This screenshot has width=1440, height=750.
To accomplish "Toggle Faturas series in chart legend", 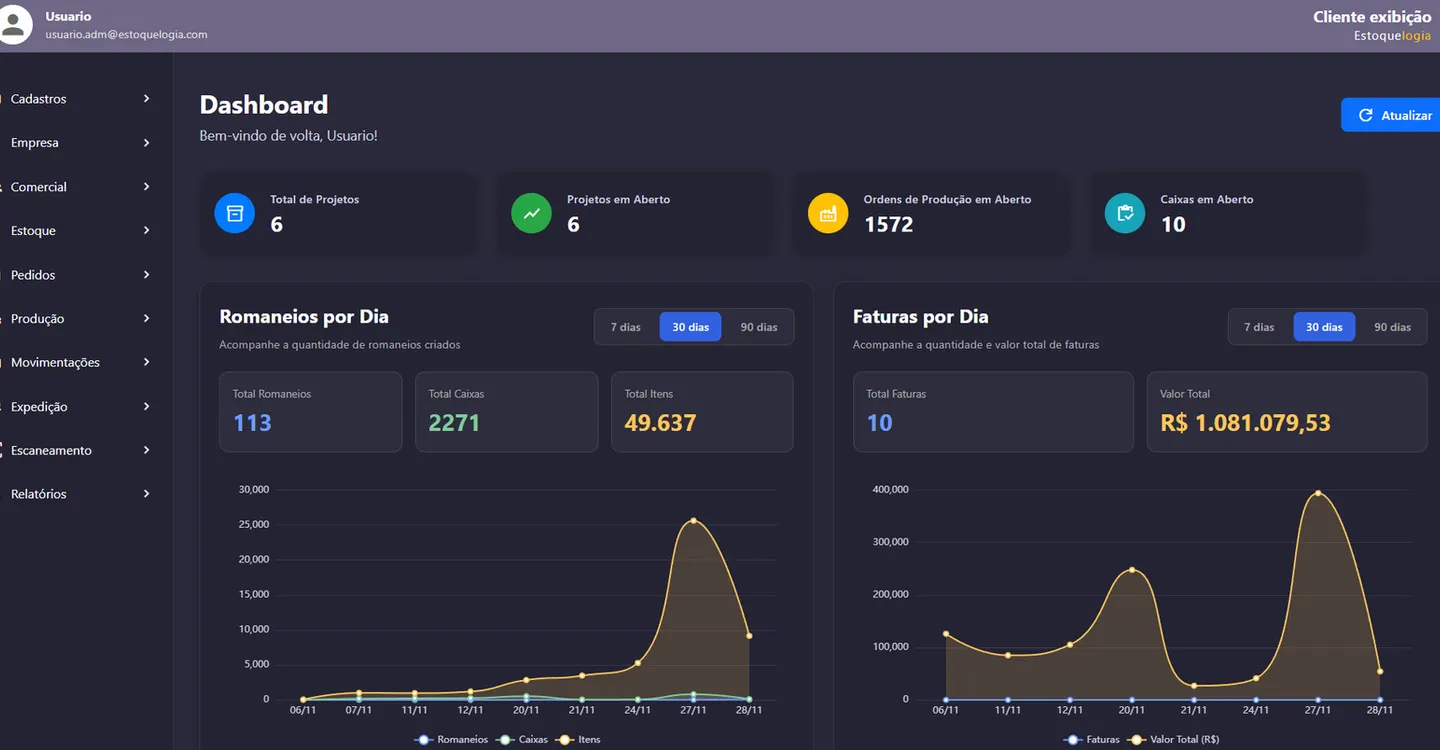I will pyautogui.click(x=1092, y=740).
